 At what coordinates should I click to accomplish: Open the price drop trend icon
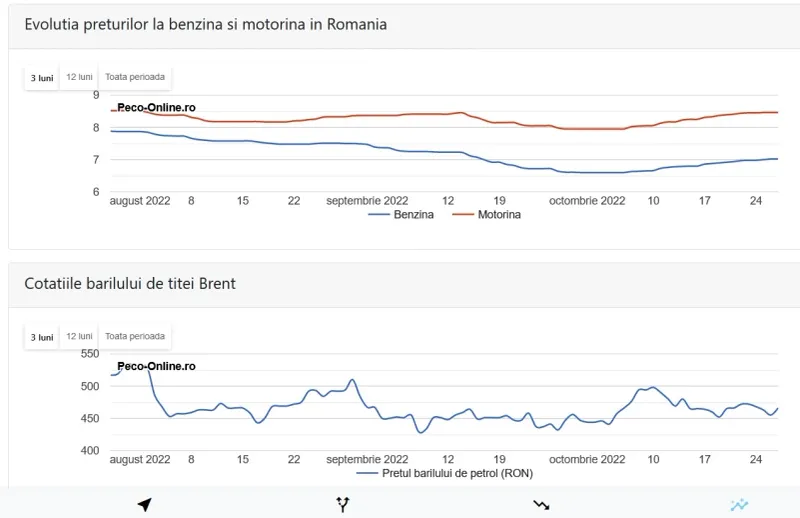[541, 505]
